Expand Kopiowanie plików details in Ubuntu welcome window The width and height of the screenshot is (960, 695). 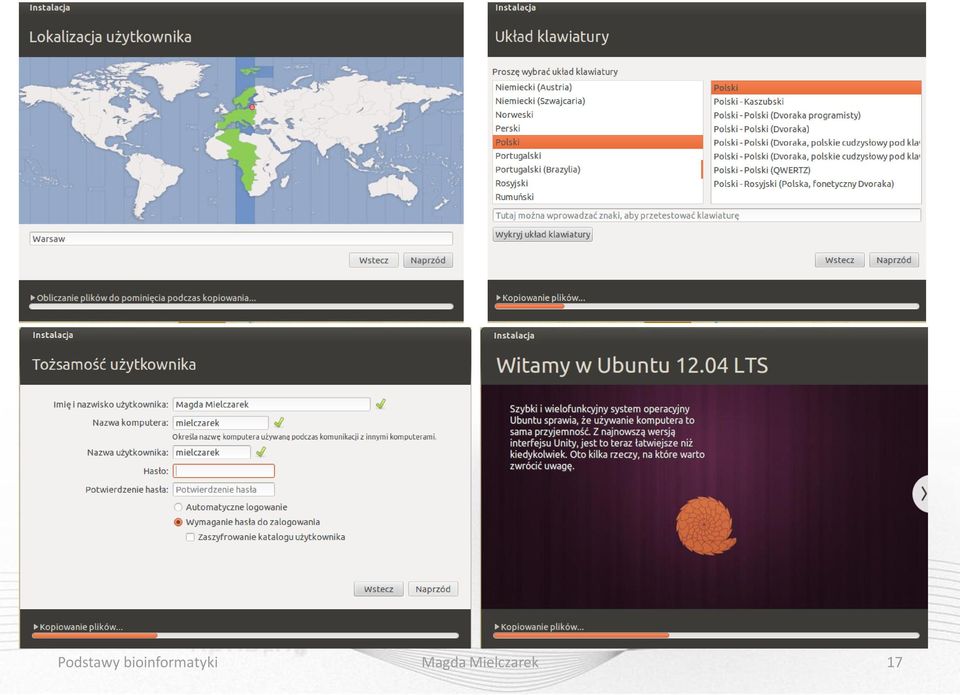(x=497, y=626)
